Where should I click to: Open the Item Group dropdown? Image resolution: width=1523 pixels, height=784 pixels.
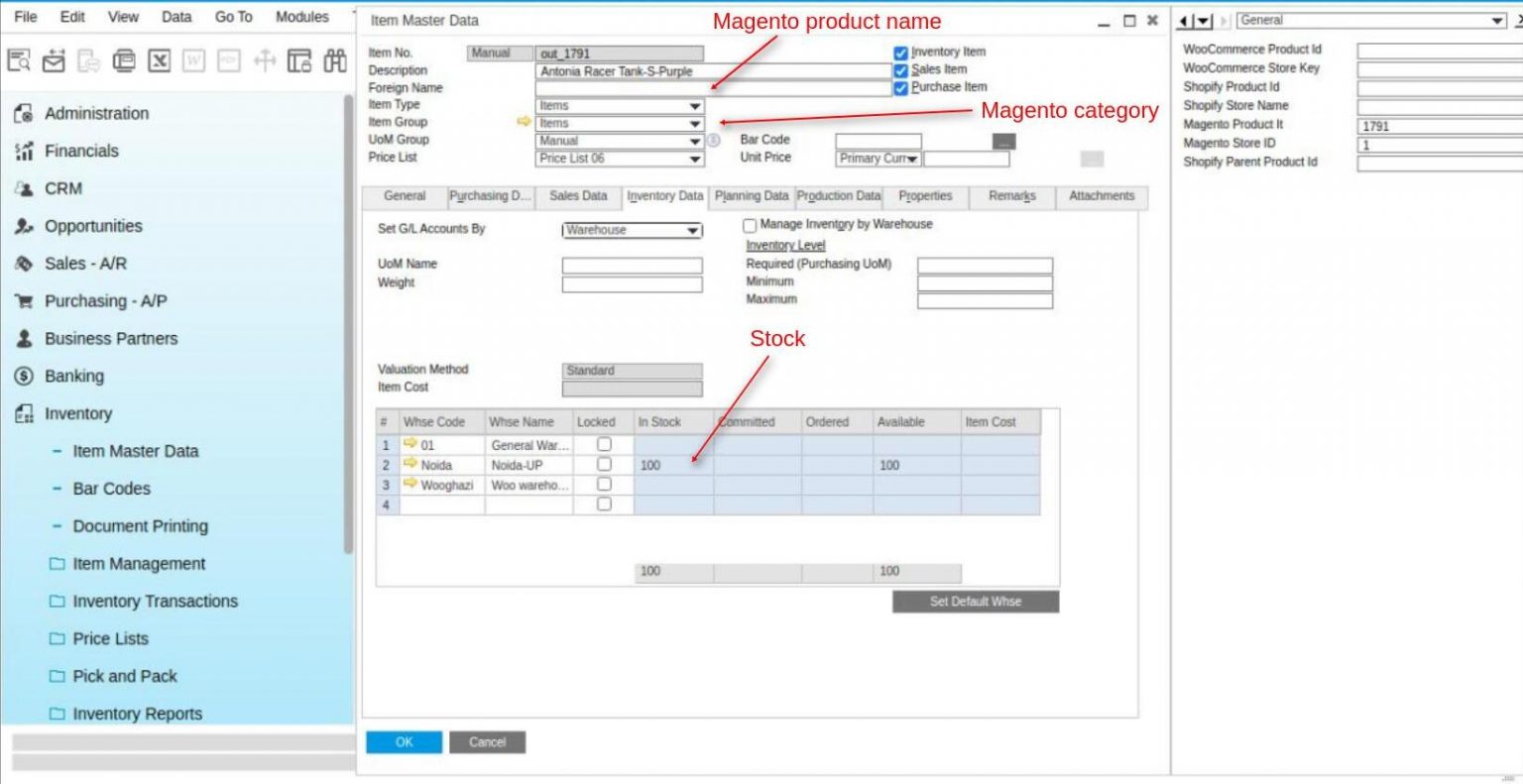click(x=692, y=122)
